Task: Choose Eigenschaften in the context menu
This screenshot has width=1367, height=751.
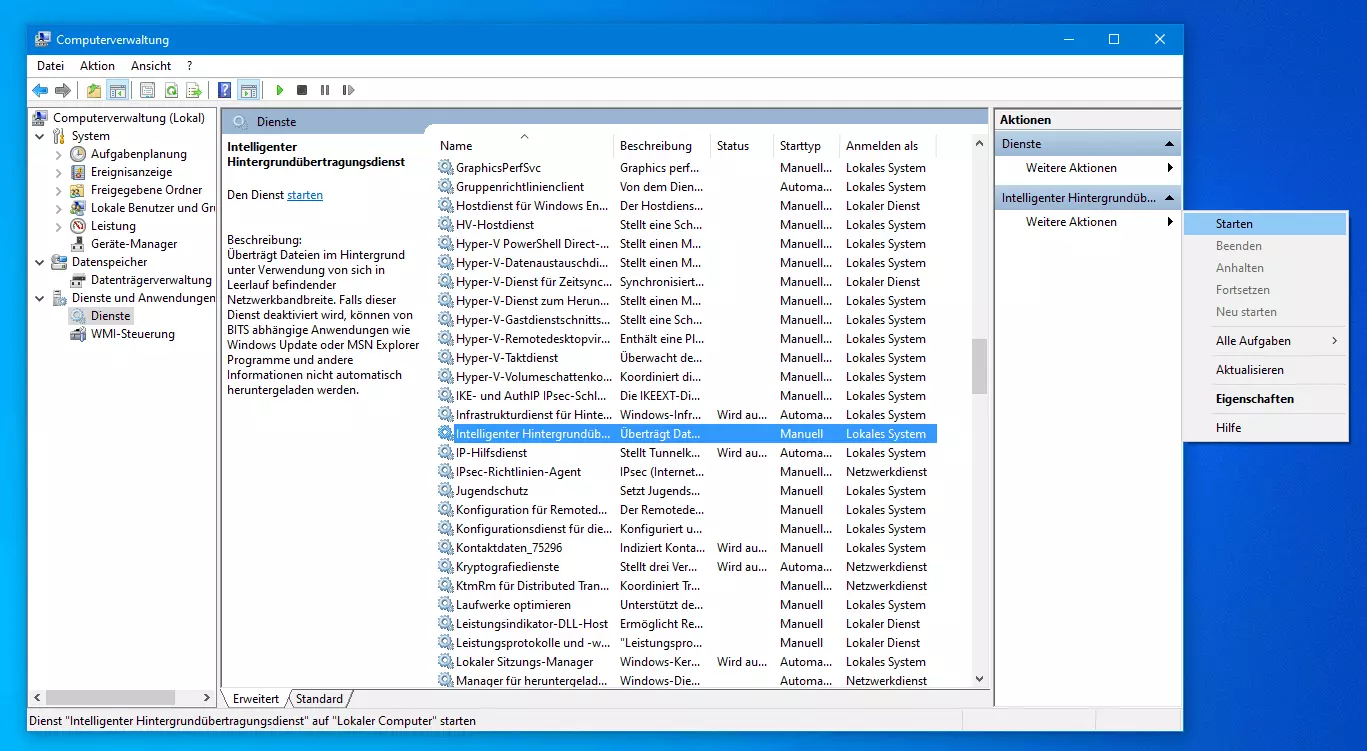Action: point(1265,399)
